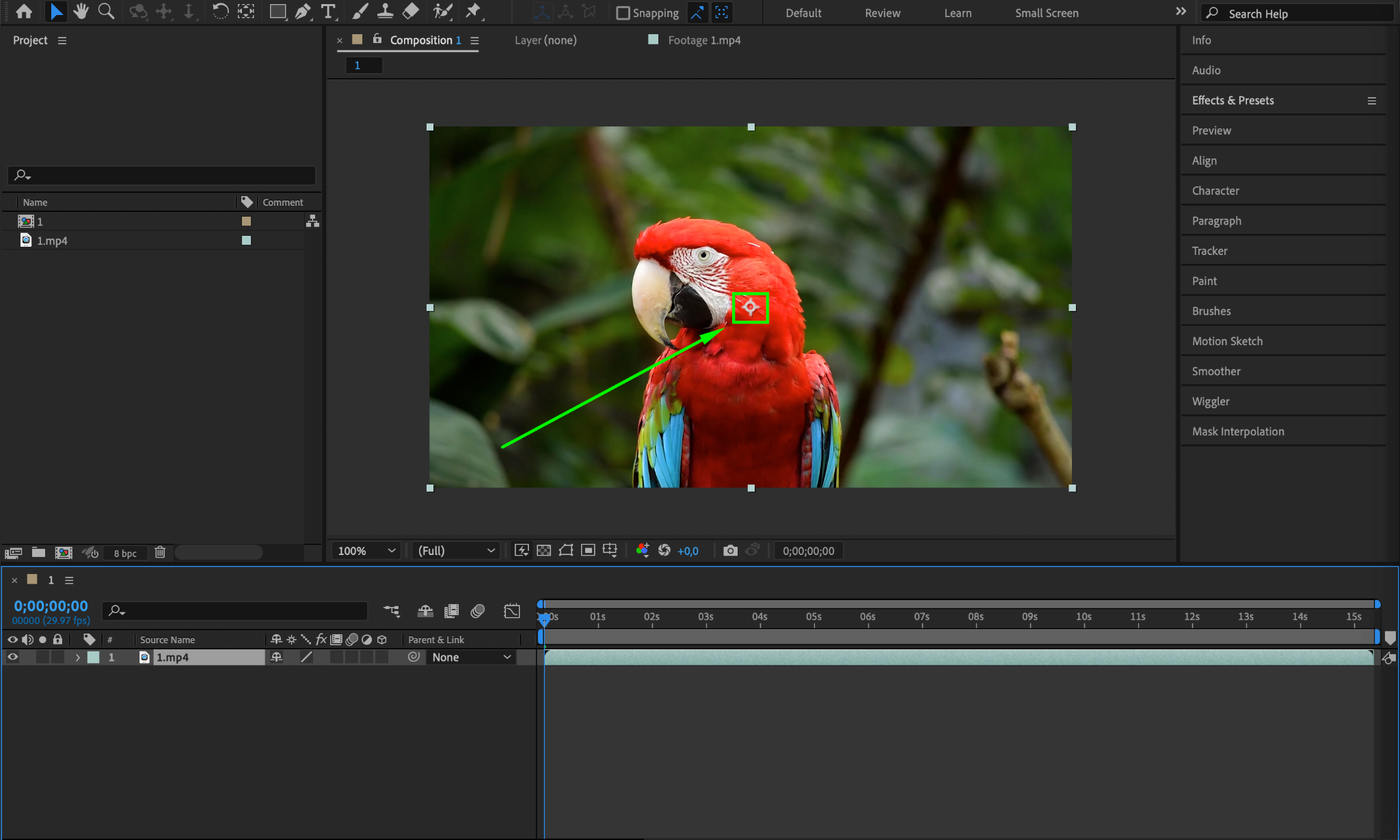Hide the 1.mp4 layer with eye toggle

coord(13,658)
